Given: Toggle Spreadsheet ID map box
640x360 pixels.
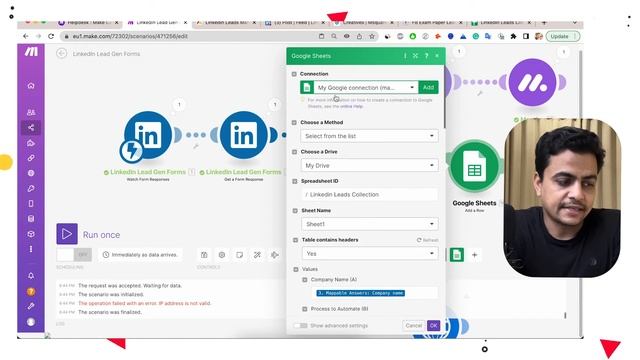Looking at the screenshot, I should (x=295, y=181).
